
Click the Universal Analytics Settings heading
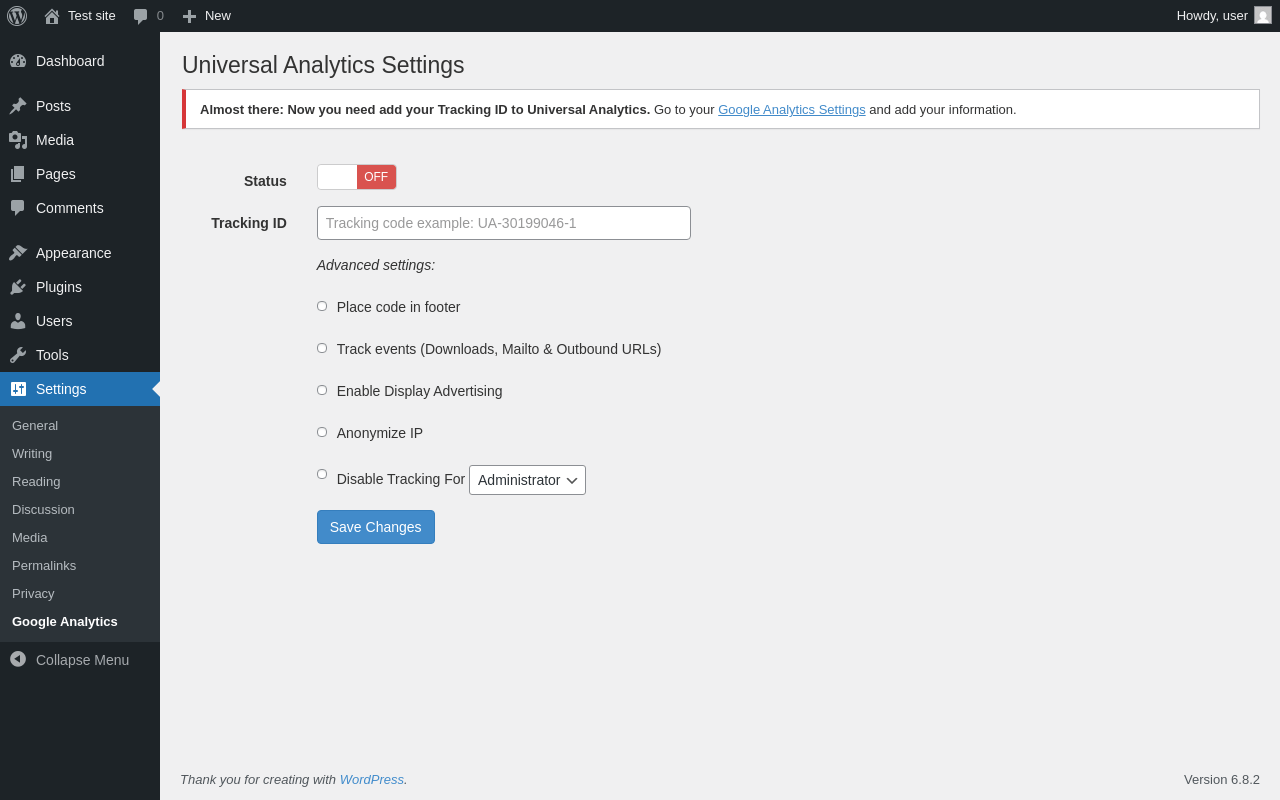tap(323, 65)
